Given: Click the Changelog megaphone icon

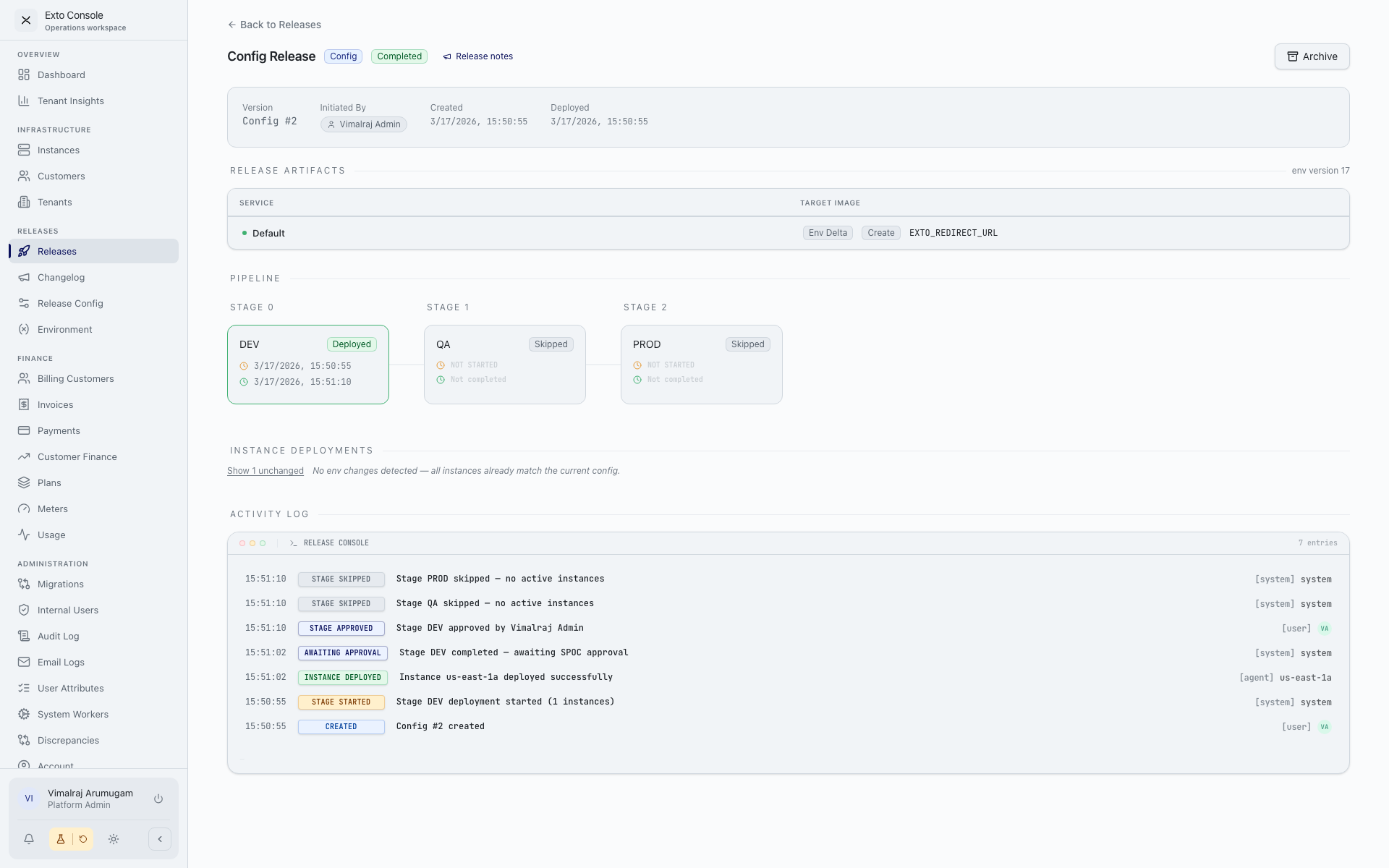Looking at the screenshot, I should [x=24, y=278].
